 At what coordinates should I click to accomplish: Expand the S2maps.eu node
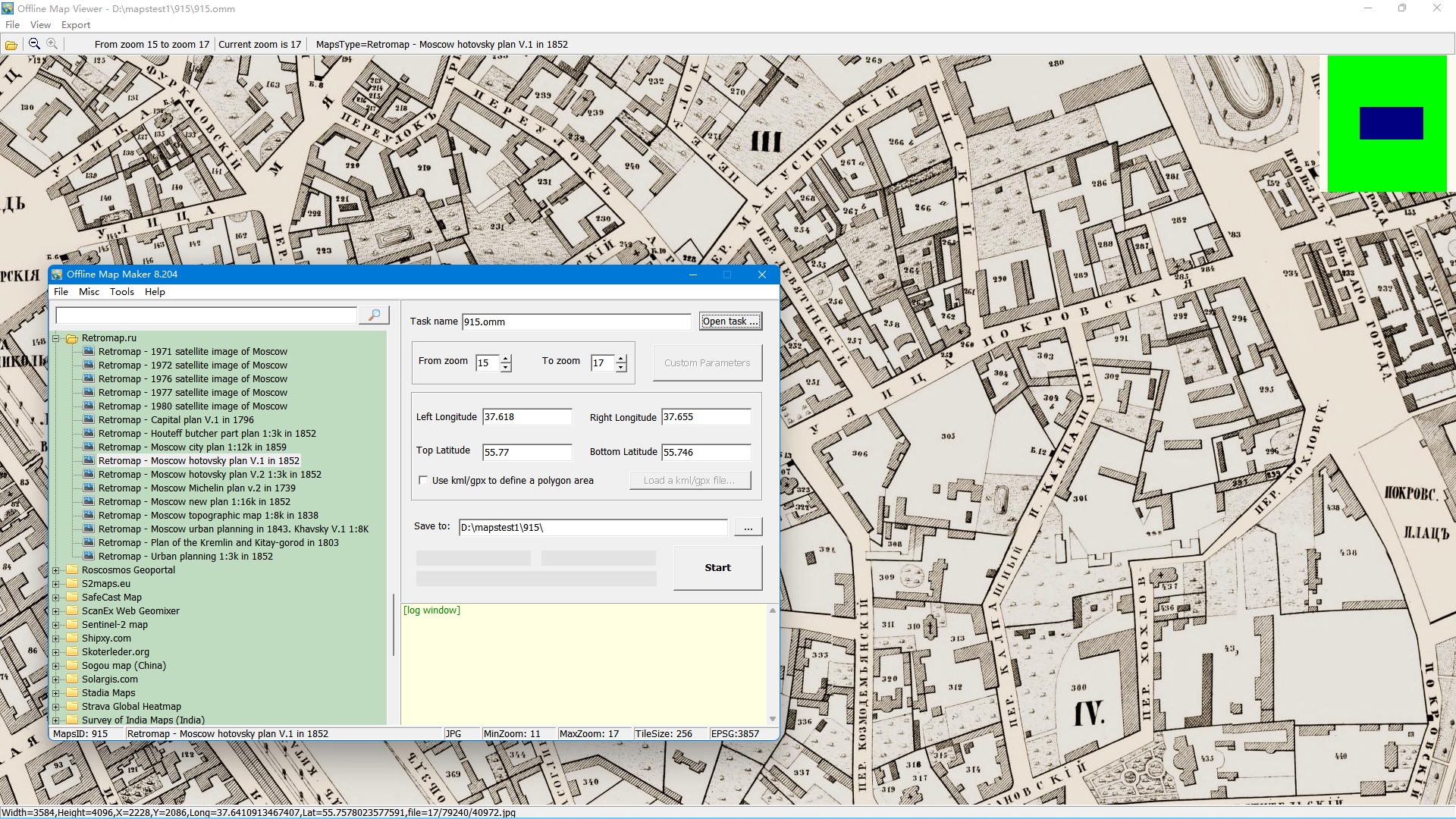[55, 584]
